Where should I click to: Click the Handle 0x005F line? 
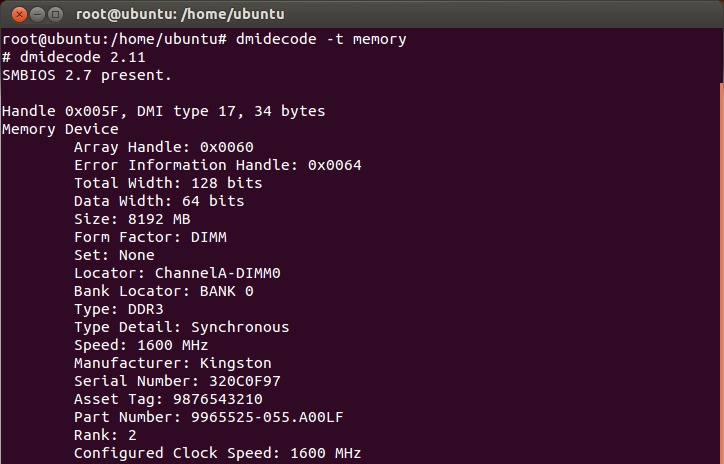click(x=163, y=111)
